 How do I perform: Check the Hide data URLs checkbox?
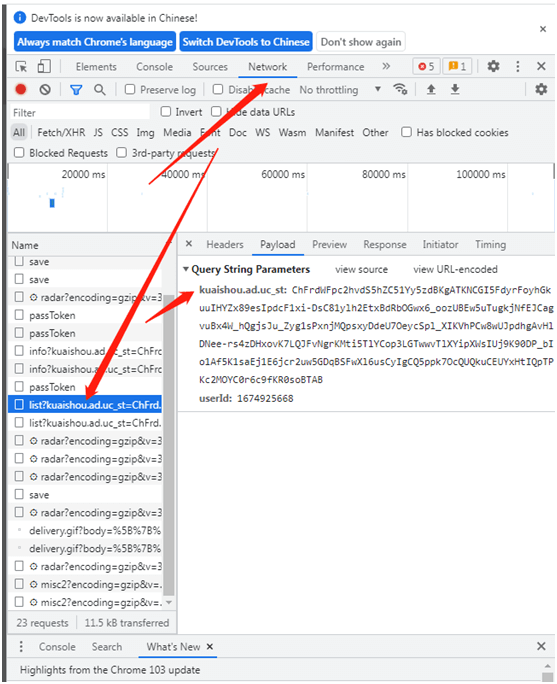point(216,112)
